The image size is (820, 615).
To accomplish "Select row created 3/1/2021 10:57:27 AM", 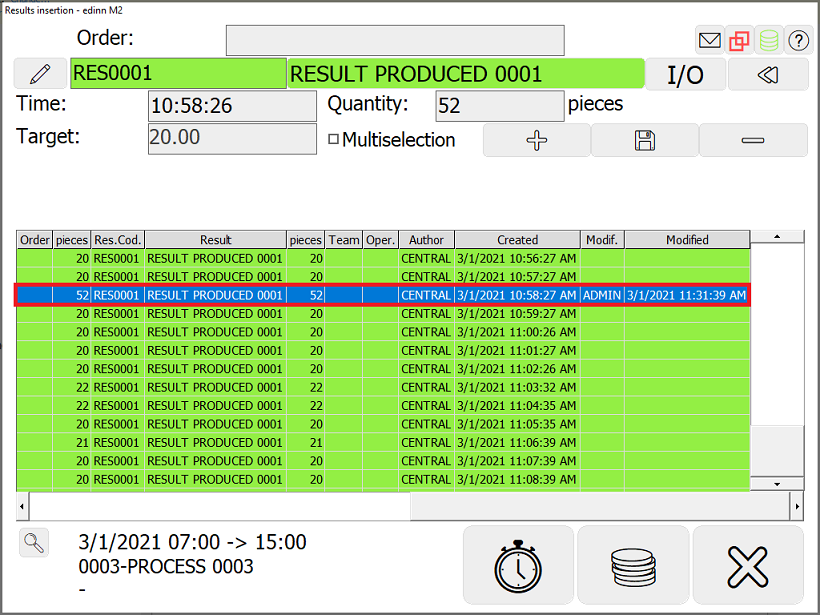I will pyautogui.click(x=383, y=277).
